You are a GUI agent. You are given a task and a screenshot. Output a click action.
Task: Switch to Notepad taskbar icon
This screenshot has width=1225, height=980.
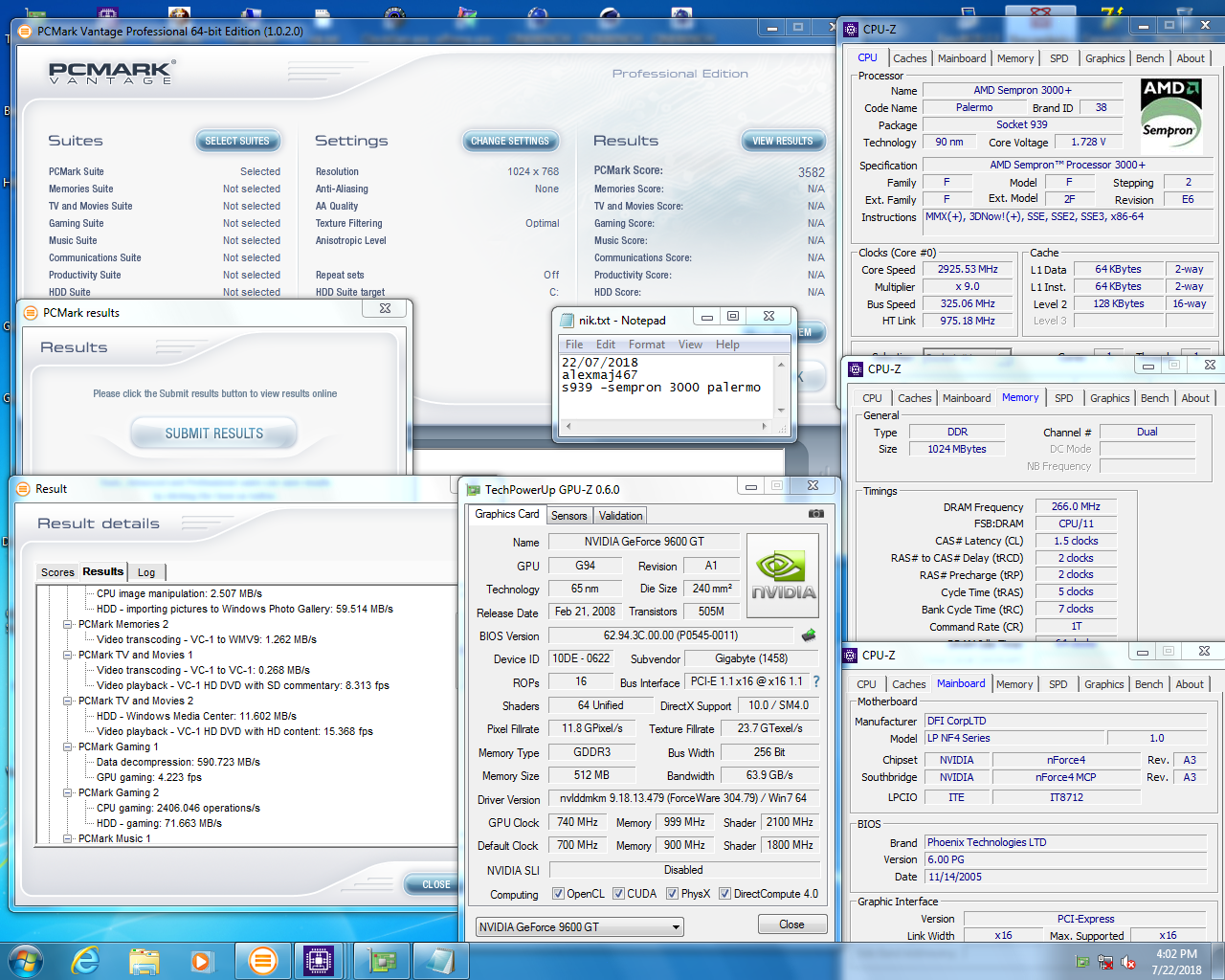[x=441, y=960]
